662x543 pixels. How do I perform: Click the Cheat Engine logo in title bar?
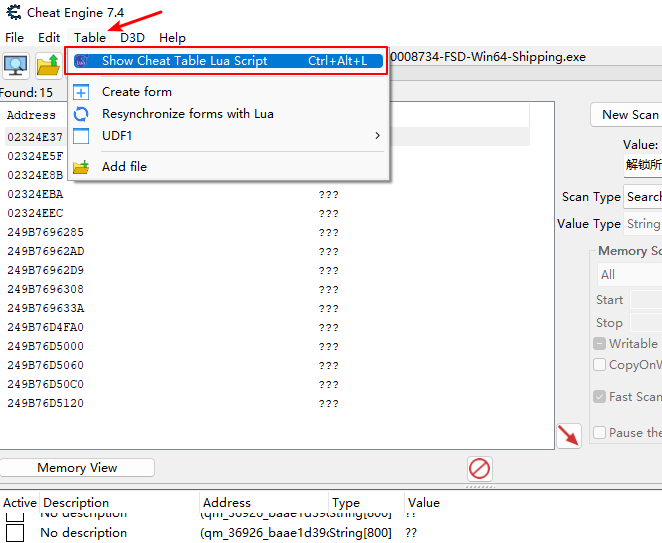point(14,12)
